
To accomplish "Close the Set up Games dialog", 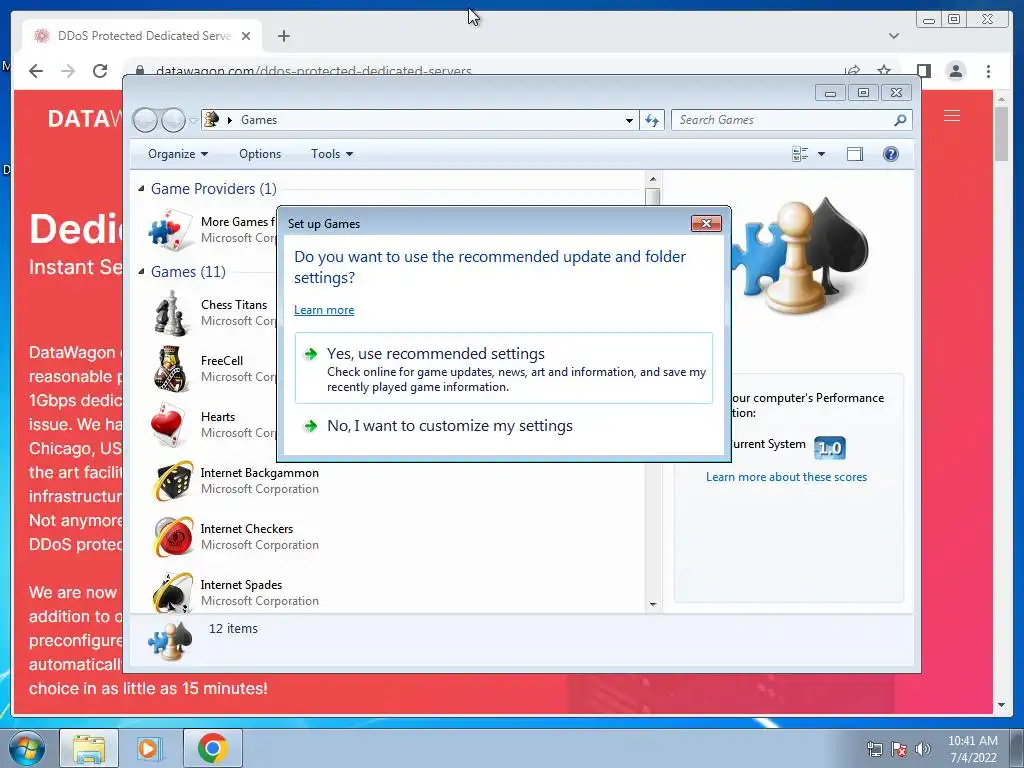I will (x=706, y=223).
